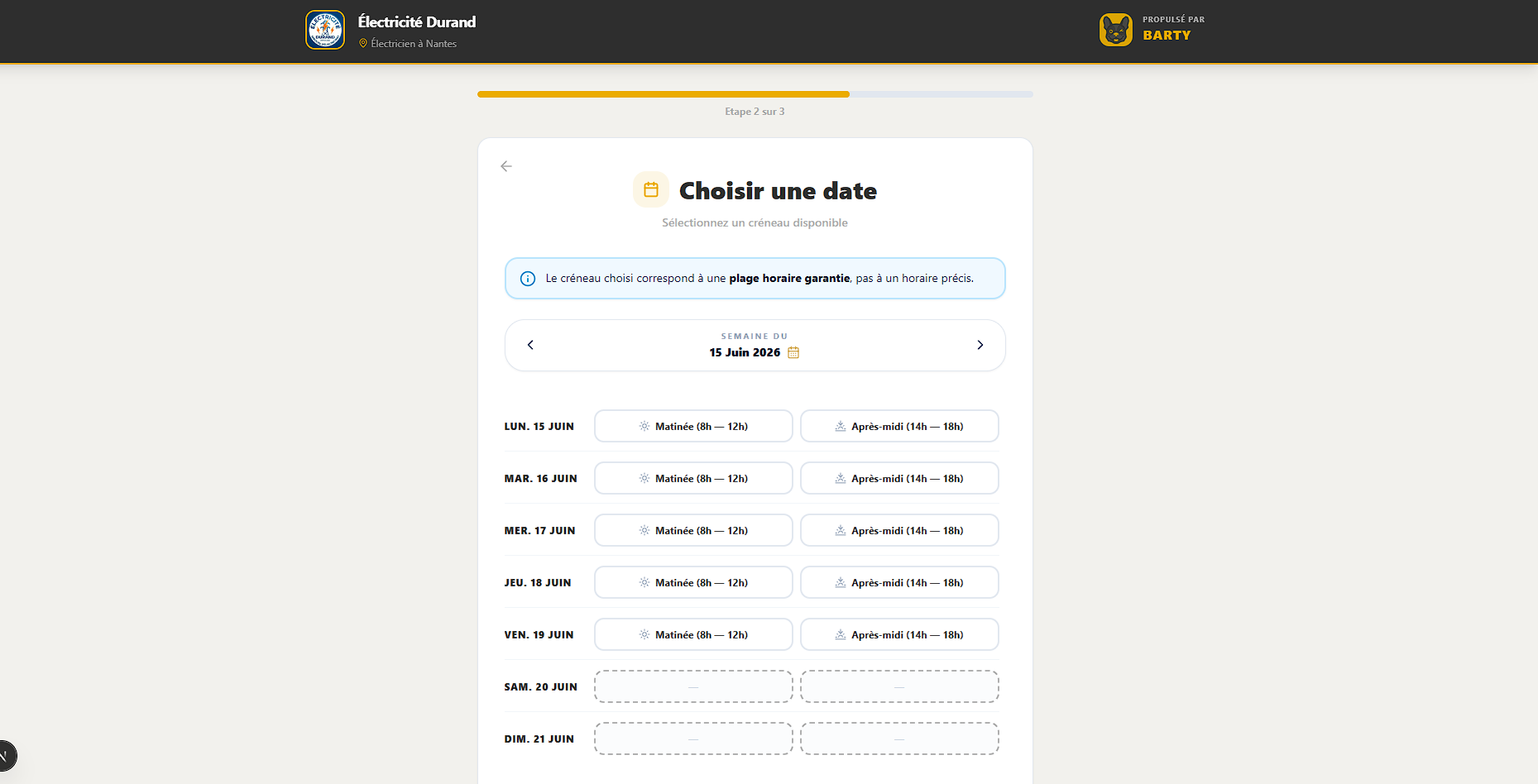Image resolution: width=1538 pixels, height=784 pixels.
Task: Click the LUN. 15 JUIN day label
Action: (539, 427)
